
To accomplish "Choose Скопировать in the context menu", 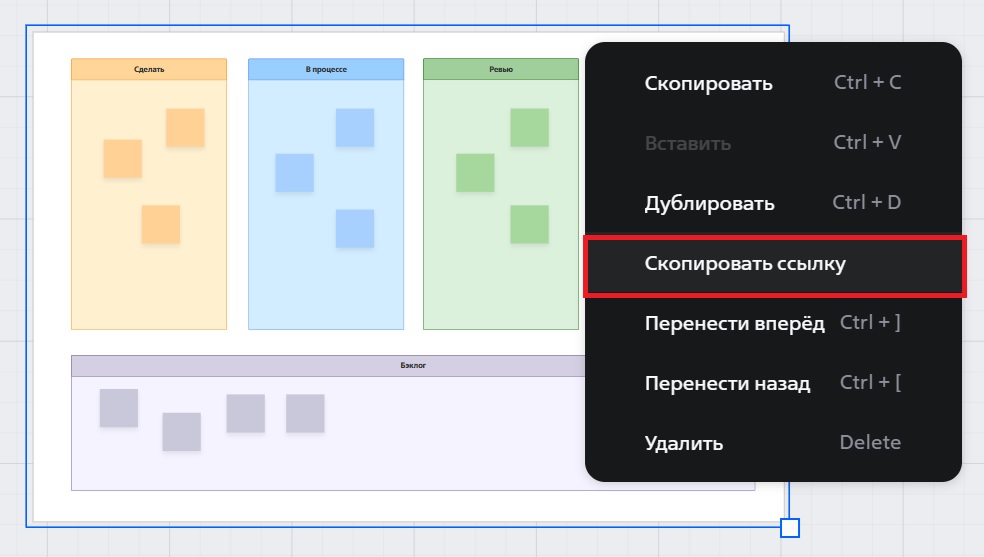I will tap(708, 83).
